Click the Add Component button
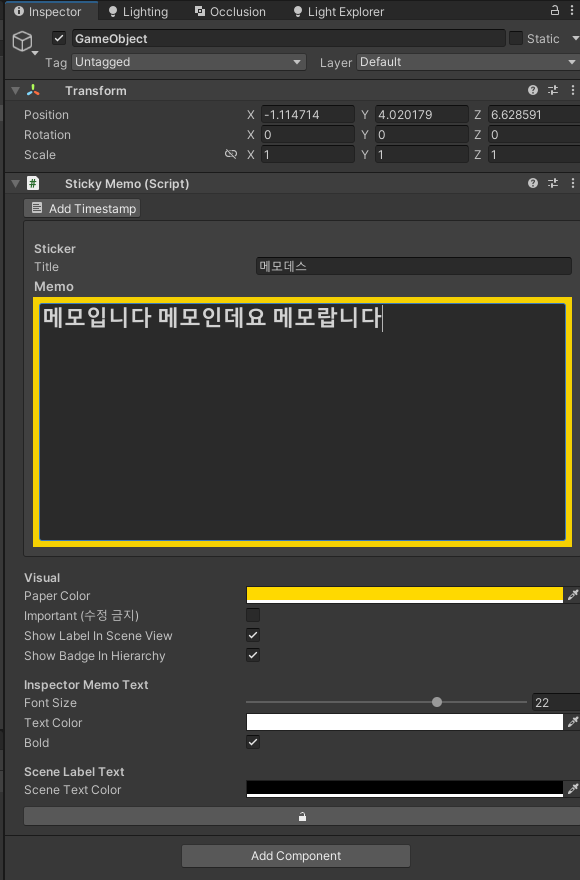This screenshot has height=880, width=580. pyautogui.click(x=296, y=856)
